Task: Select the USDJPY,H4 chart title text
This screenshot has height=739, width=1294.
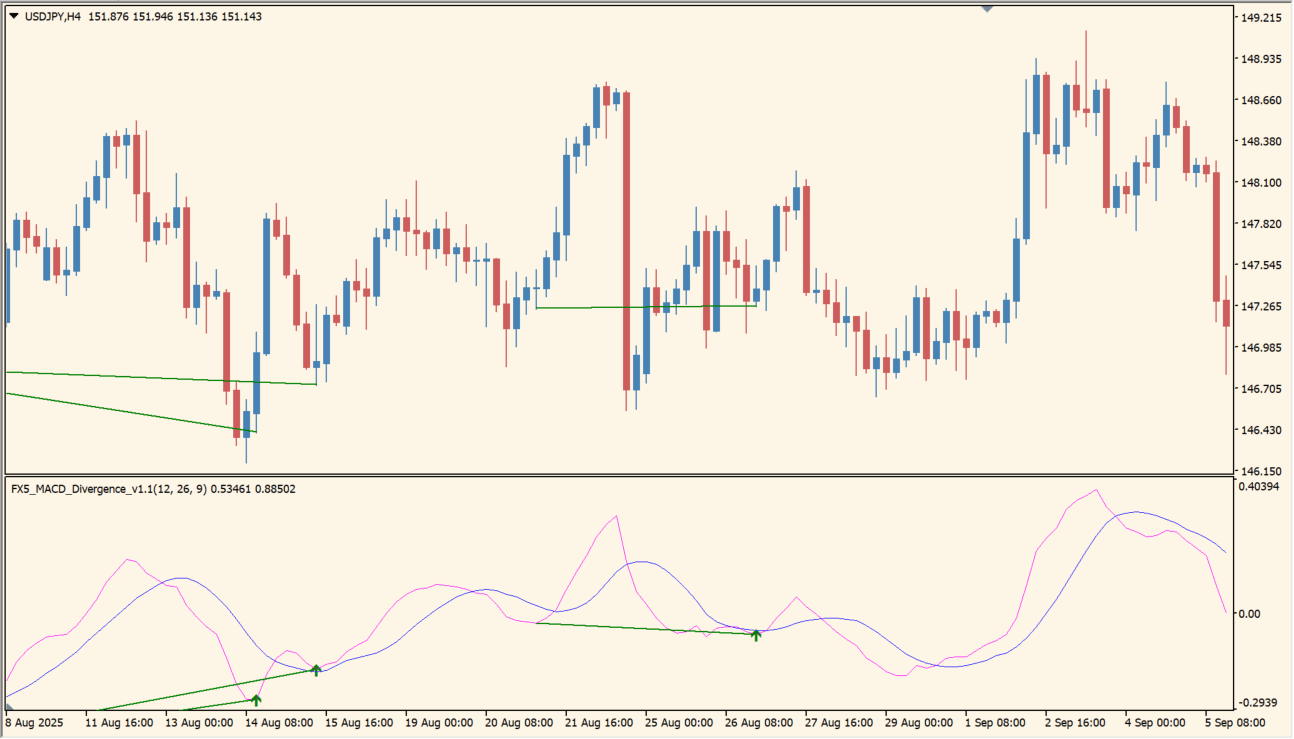Action: (x=54, y=17)
